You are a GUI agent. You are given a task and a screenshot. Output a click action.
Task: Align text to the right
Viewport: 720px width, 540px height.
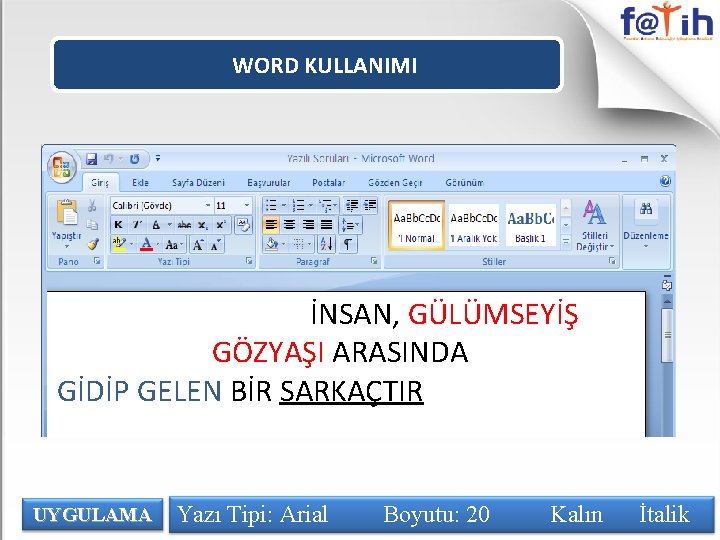(x=308, y=225)
